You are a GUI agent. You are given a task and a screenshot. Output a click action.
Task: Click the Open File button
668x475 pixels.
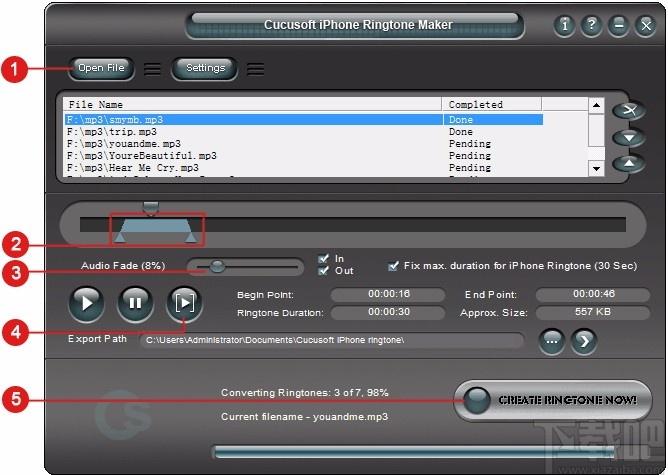(101, 68)
